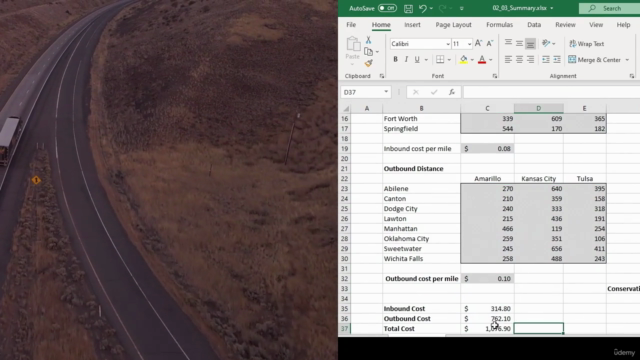The width and height of the screenshot is (640, 360).
Task: Click the Redo arrow icon
Action: coord(442,8)
